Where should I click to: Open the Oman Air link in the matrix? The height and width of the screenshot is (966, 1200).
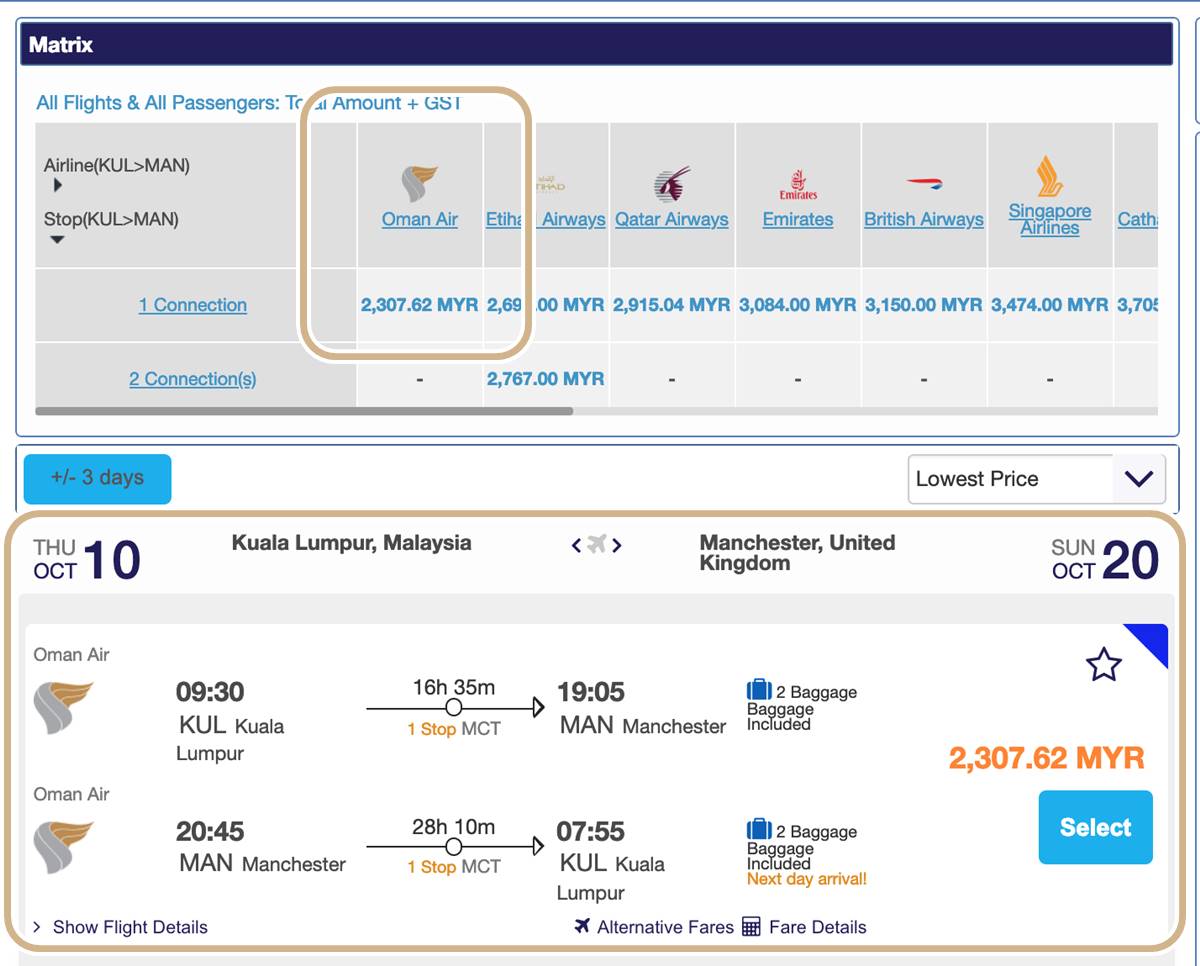click(x=420, y=219)
